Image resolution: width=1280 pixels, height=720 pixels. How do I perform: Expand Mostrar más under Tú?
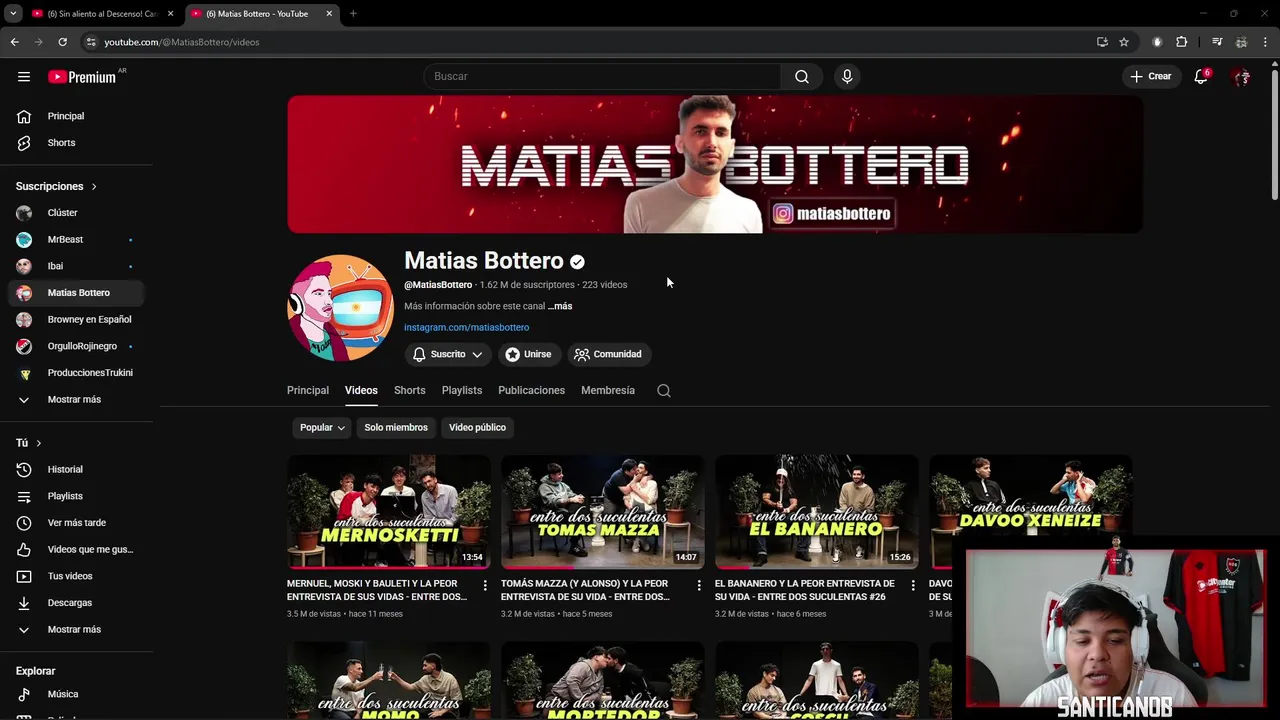[76, 630]
